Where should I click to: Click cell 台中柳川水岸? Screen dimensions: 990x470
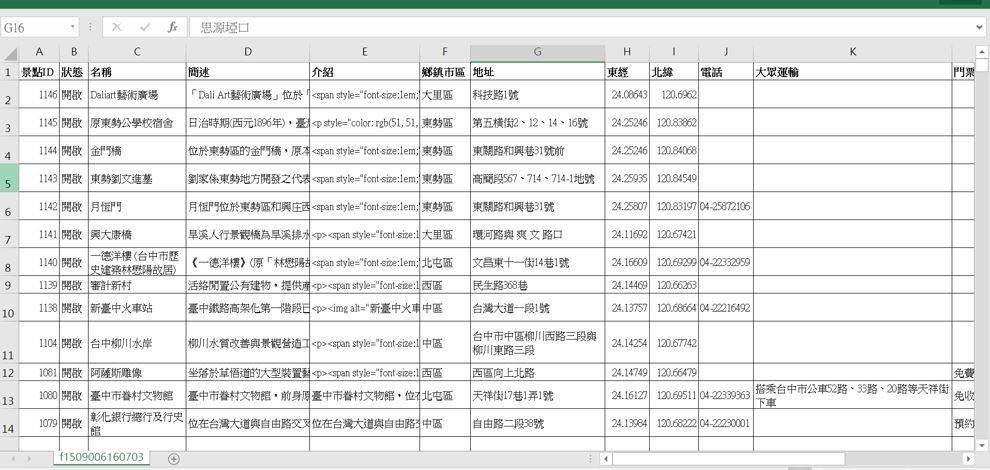(137, 343)
